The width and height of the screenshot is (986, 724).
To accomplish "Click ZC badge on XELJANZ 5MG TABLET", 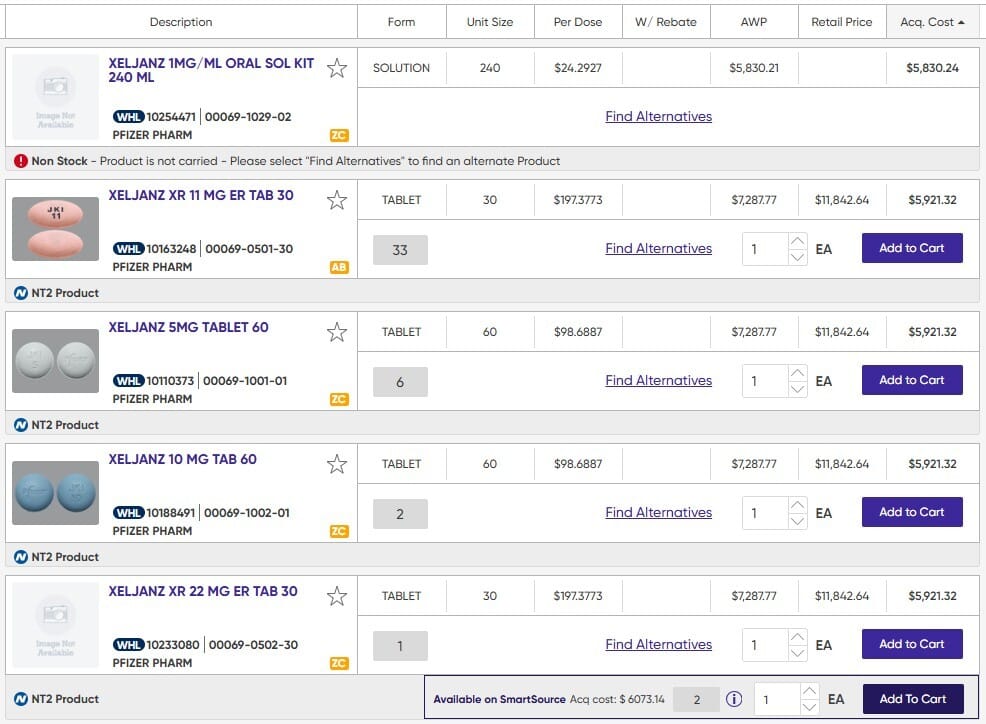I will pos(339,399).
